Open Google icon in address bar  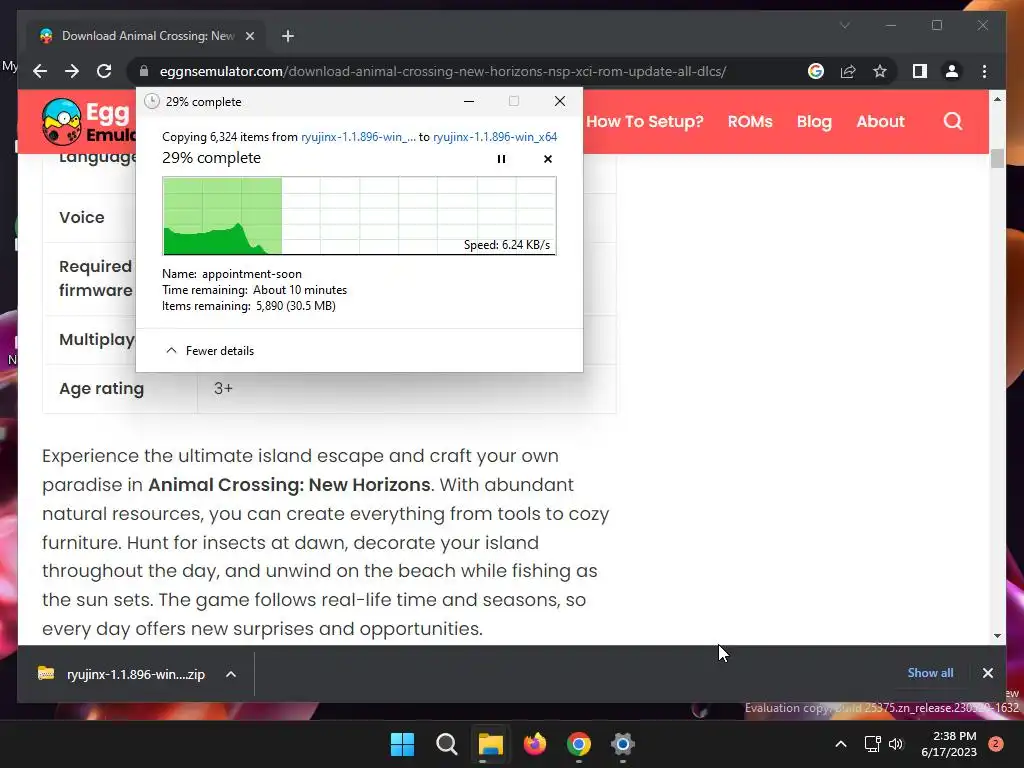816,71
